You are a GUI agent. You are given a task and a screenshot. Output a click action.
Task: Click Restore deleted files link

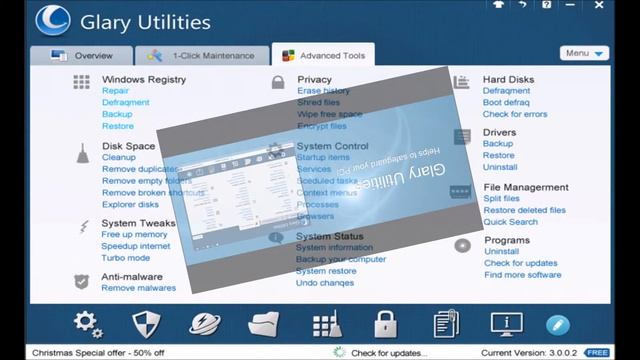click(524, 210)
